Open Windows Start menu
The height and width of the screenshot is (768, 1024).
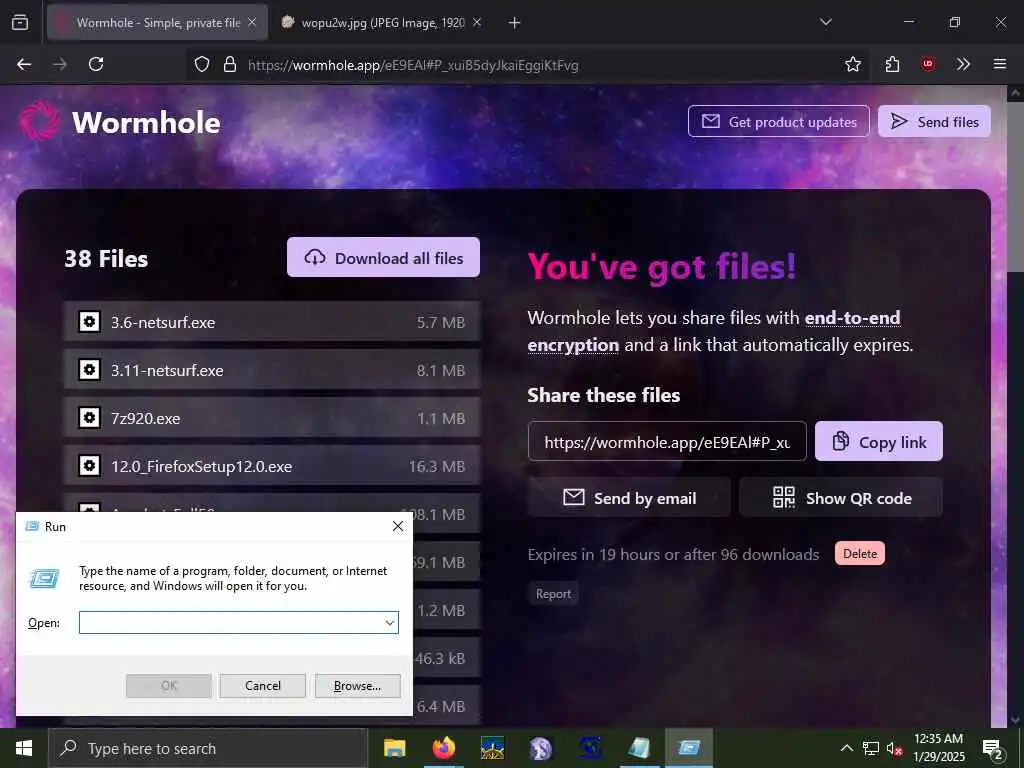point(24,748)
